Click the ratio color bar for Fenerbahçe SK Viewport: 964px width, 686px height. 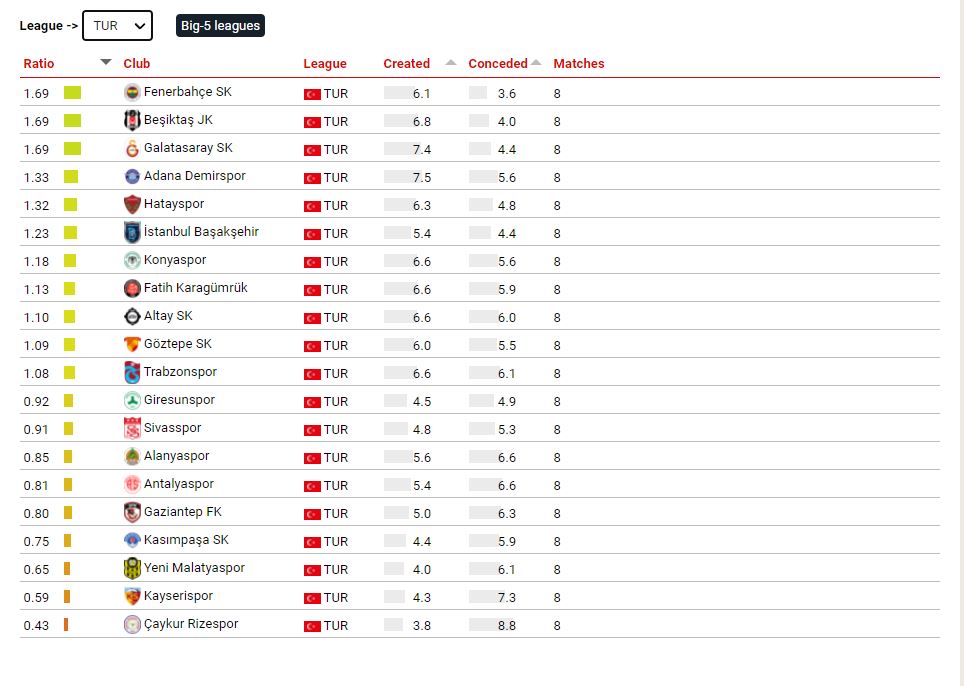click(73, 93)
